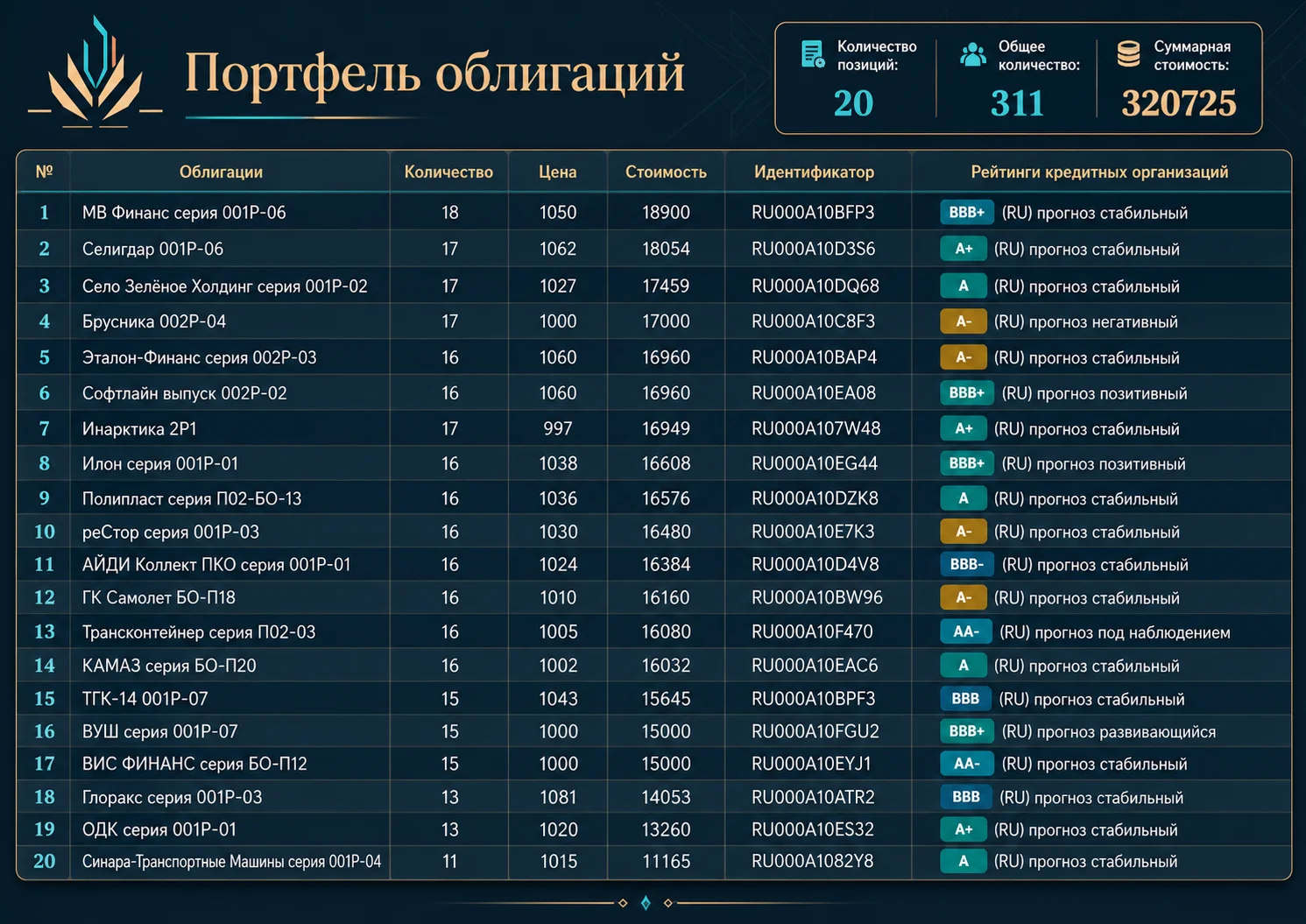Viewport: 1306px width, 924px height.
Task: Select bond name АЙДИ Коллект ПКО серия 001Р-01
Action: click(x=216, y=565)
